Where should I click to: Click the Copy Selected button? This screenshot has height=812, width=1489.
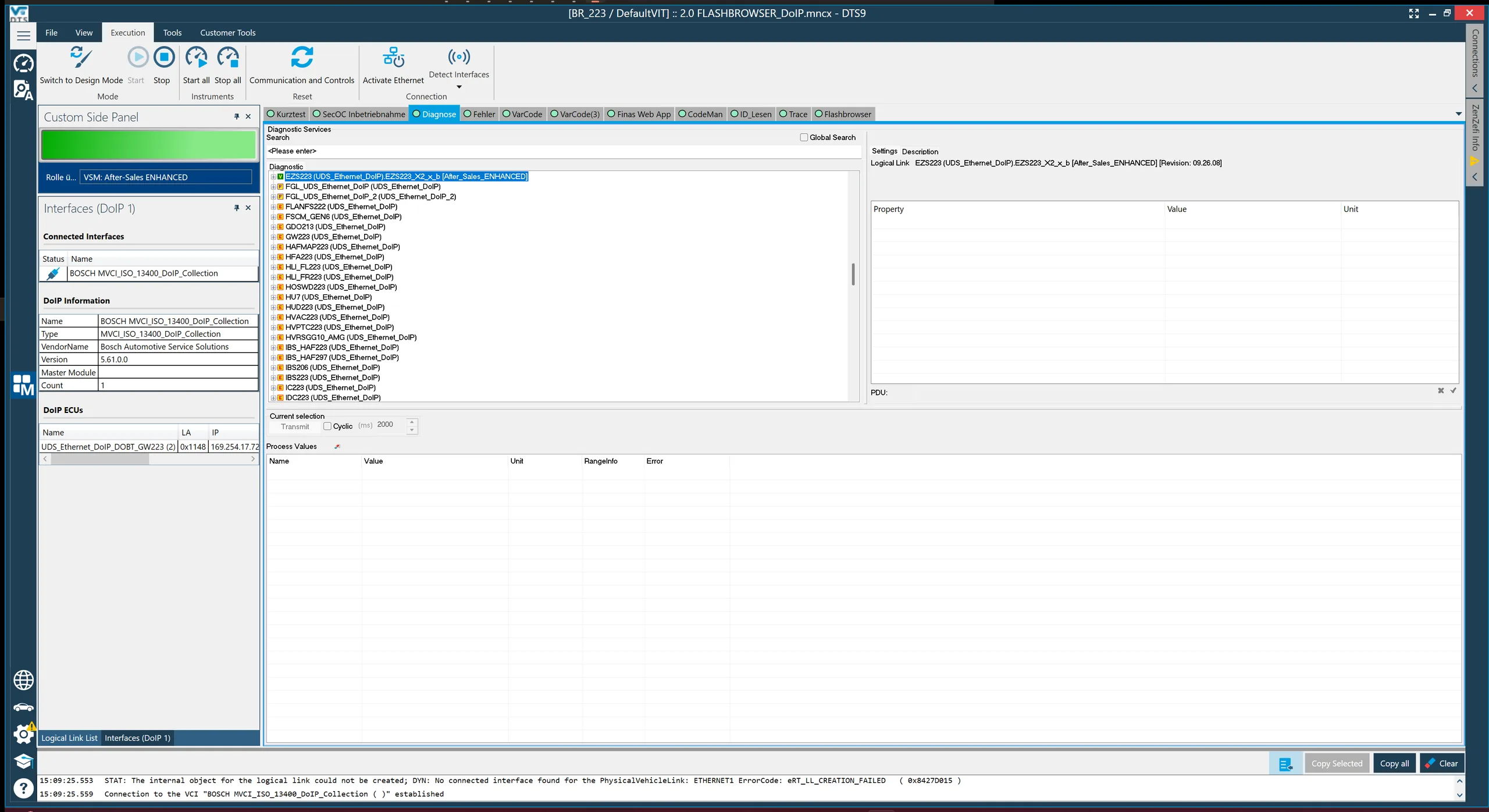pyautogui.click(x=1337, y=764)
